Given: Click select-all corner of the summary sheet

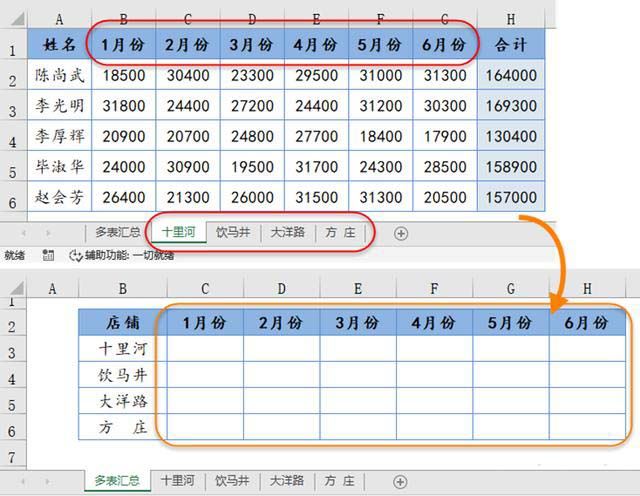Looking at the screenshot, I should (17, 288).
